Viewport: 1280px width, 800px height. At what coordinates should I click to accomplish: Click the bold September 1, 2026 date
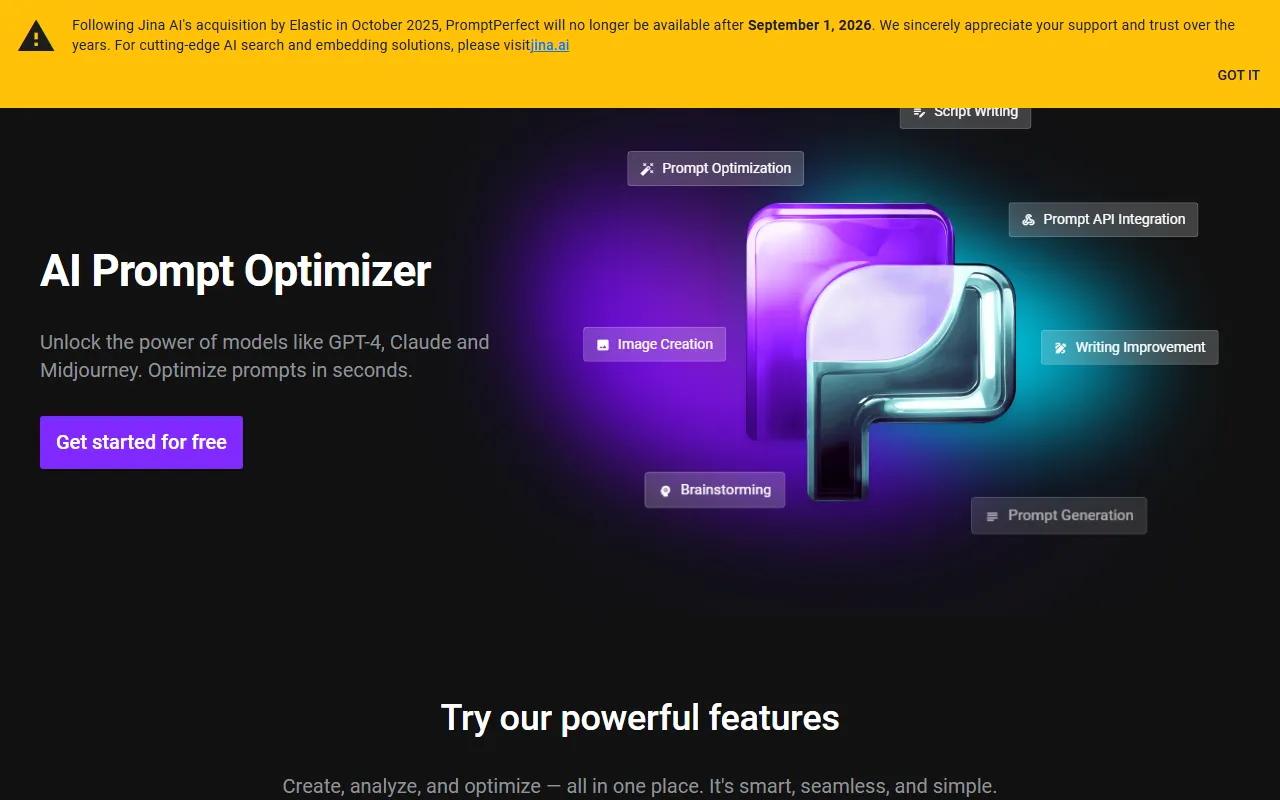click(809, 25)
